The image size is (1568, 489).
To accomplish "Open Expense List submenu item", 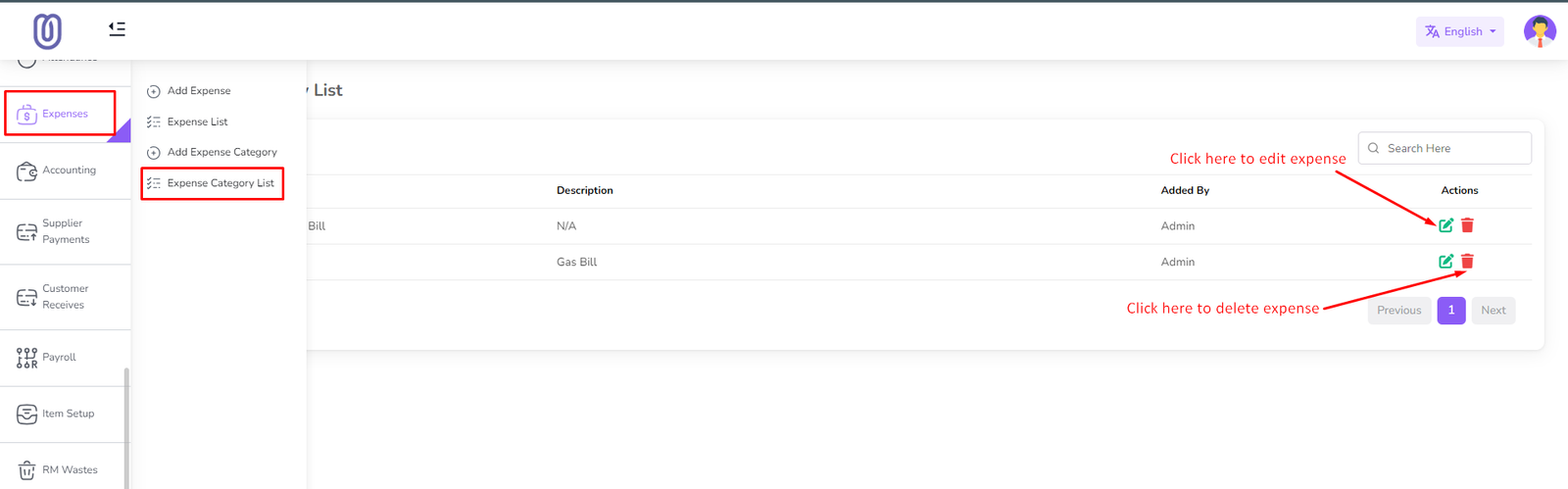I will click(x=197, y=122).
